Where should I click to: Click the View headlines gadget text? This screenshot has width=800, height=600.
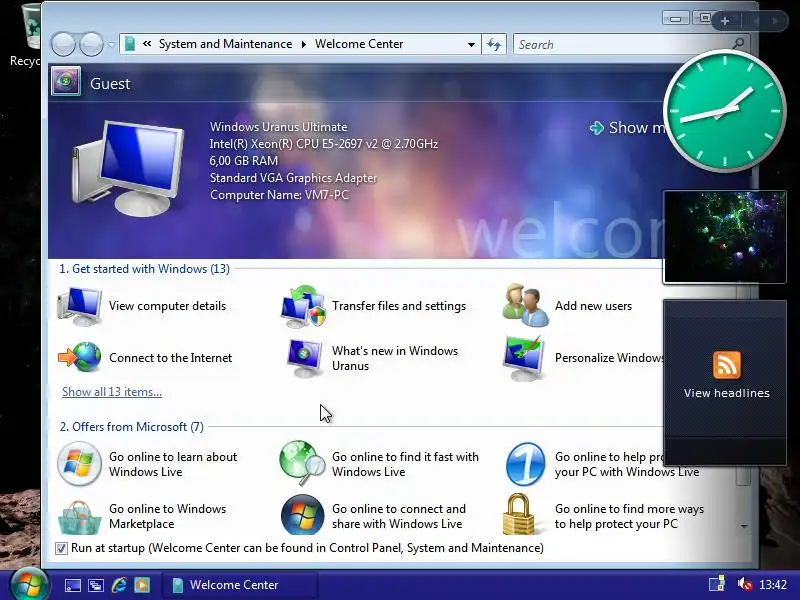(x=727, y=393)
